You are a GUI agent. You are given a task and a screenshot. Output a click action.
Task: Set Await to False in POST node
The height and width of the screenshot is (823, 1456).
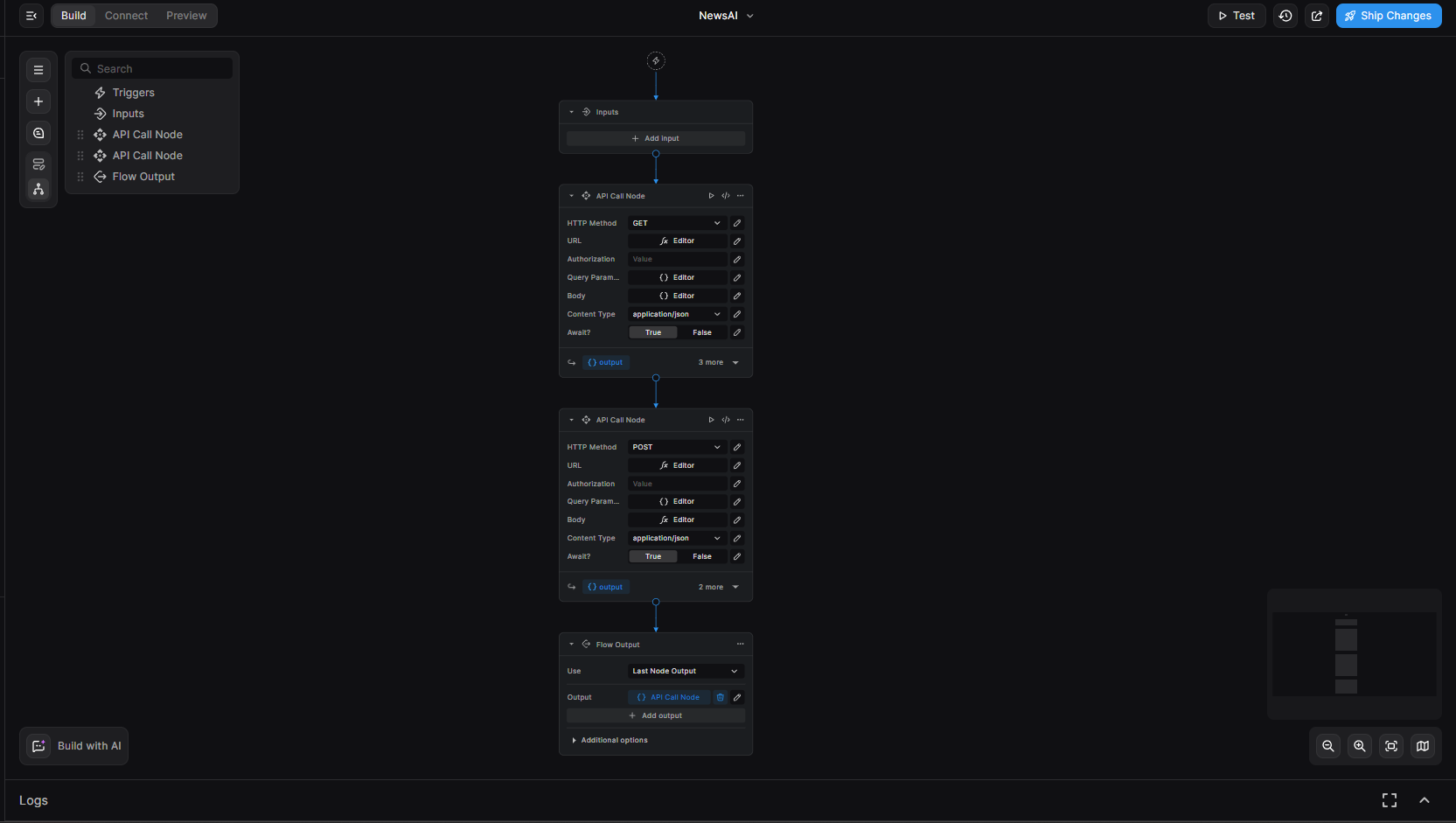click(701, 556)
